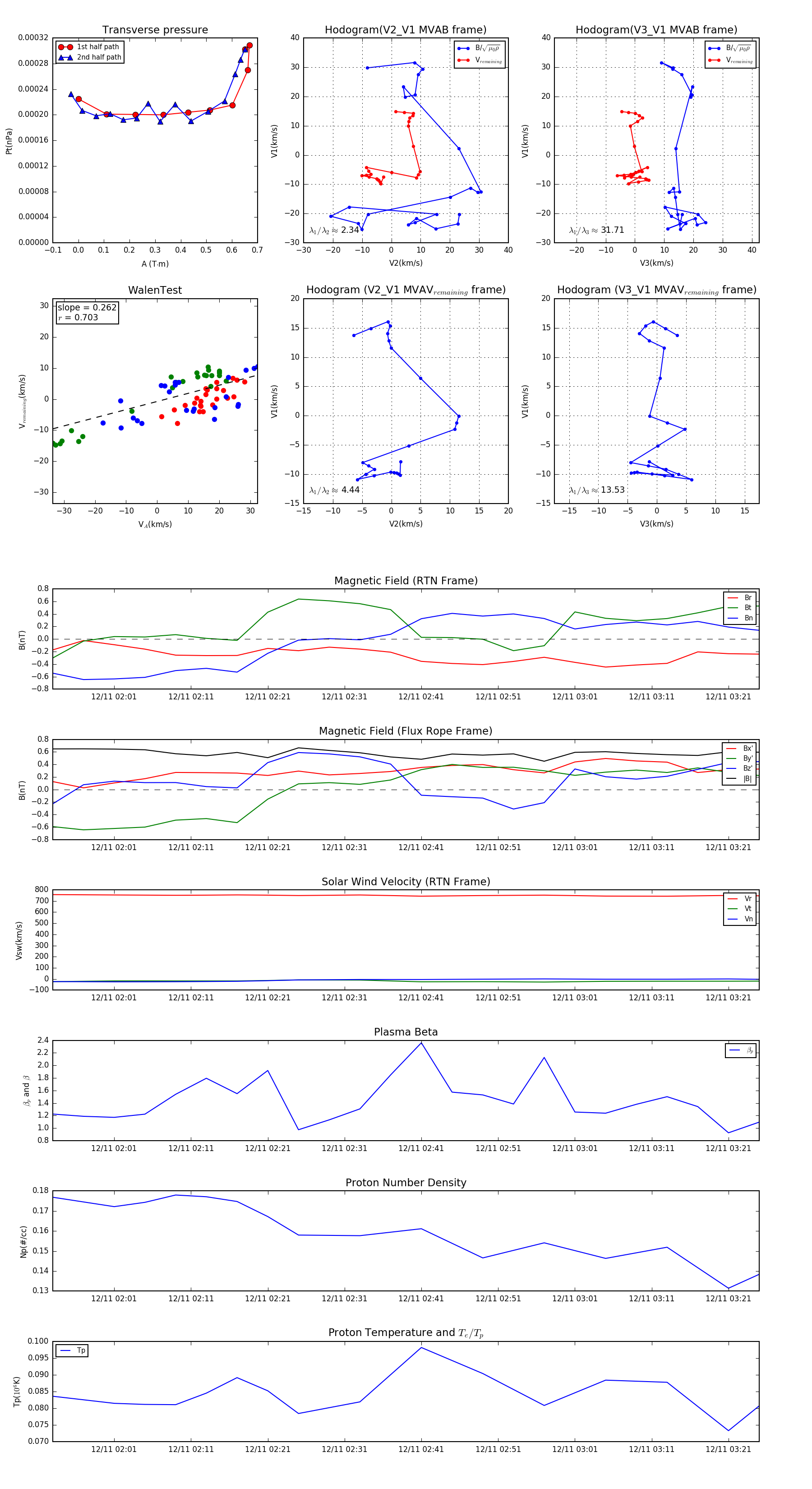Click the 'λ1/λ3 ≈ 31.71' annotation
The width and height of the screenshot is (812, 1489).
596,230
